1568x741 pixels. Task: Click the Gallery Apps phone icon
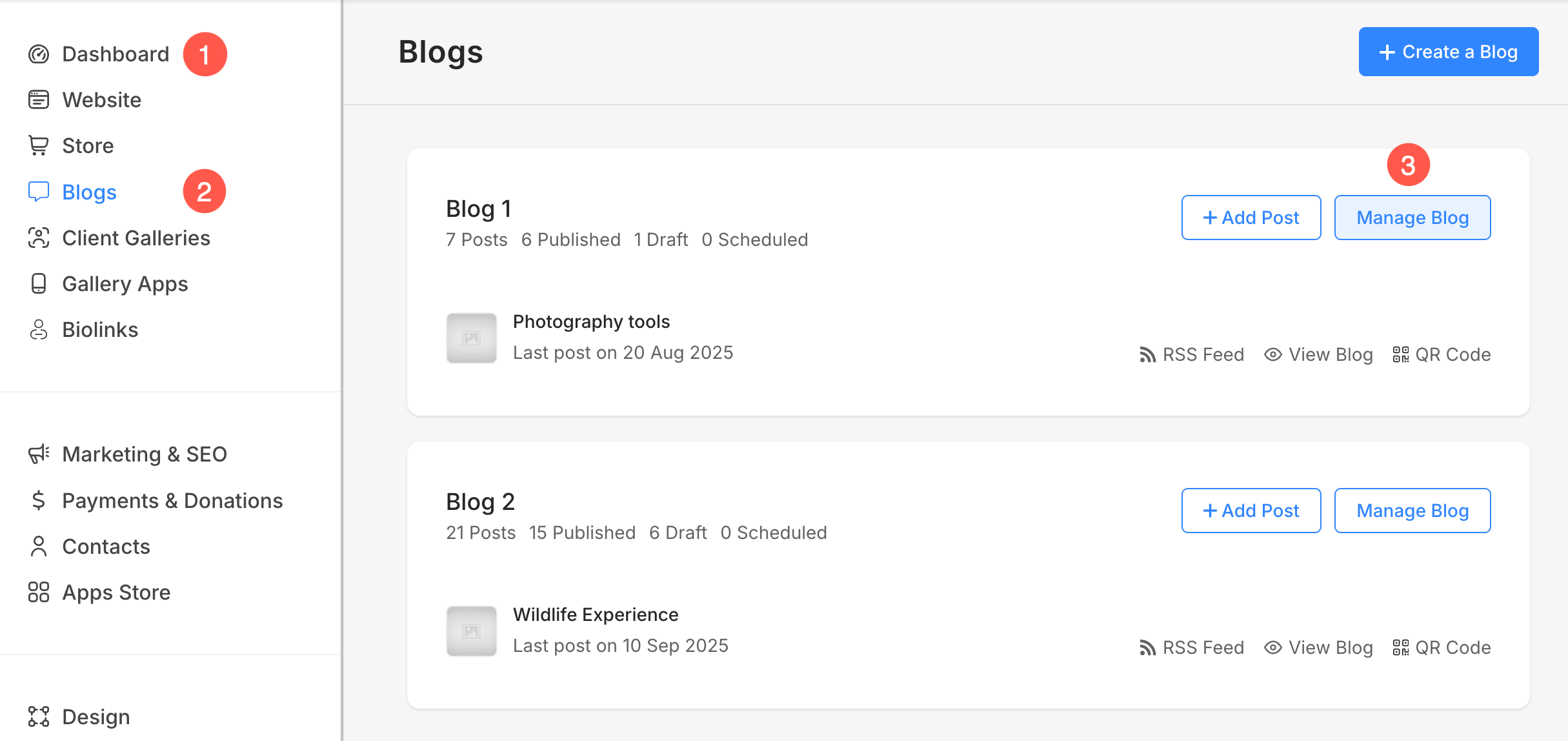pos(39,284)
